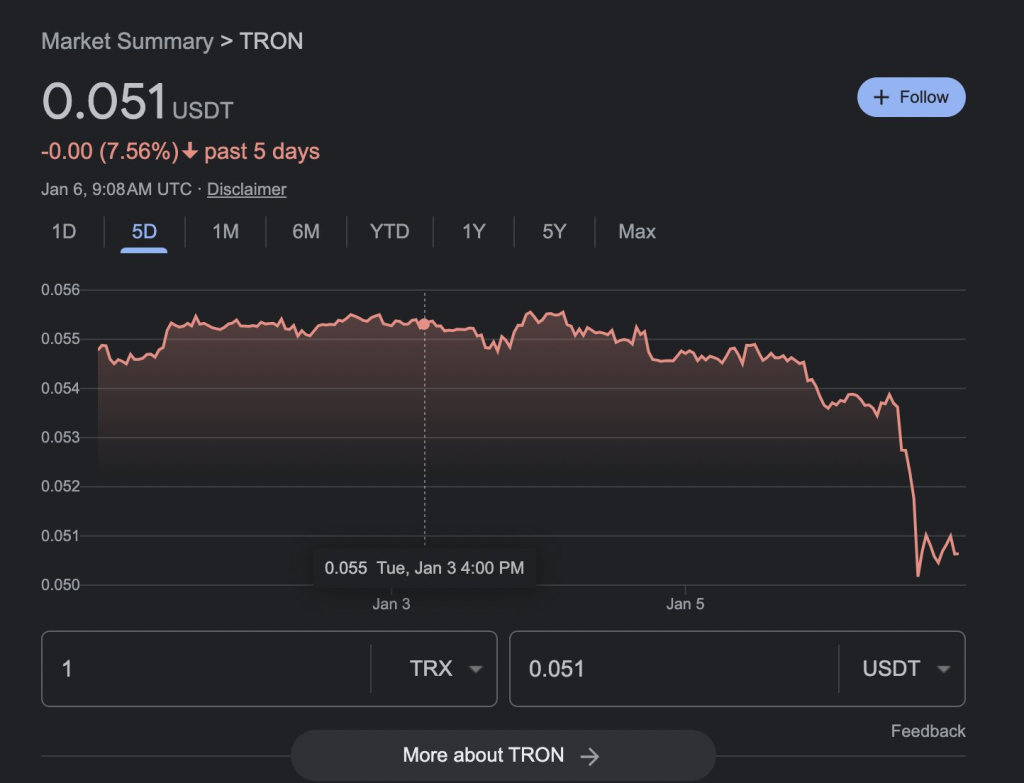Select the 5D time range tab
Image resolution: width=1024 pixels, height=783 pixels.
click(x=144, y=232)
